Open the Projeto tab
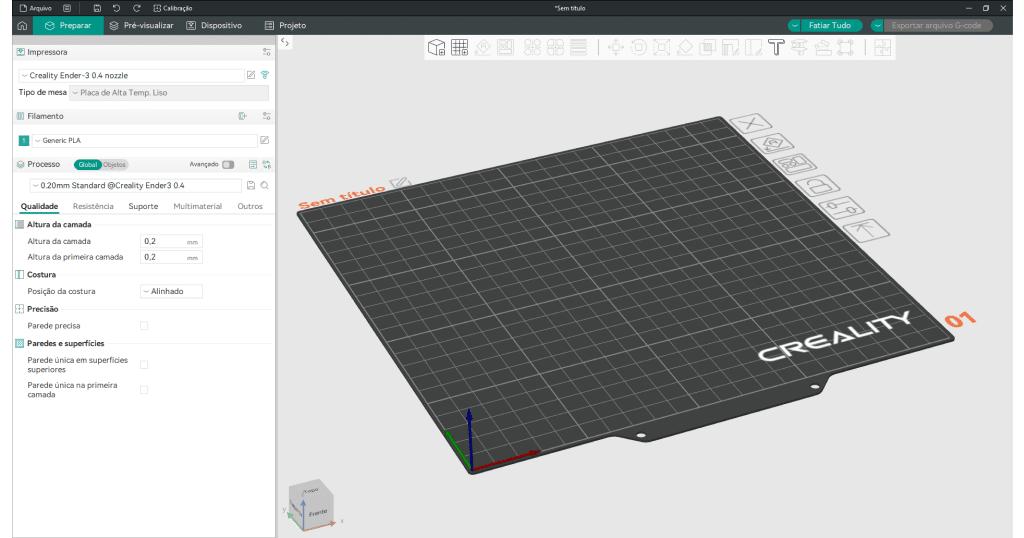The image size is (1024, 538). 285,25
